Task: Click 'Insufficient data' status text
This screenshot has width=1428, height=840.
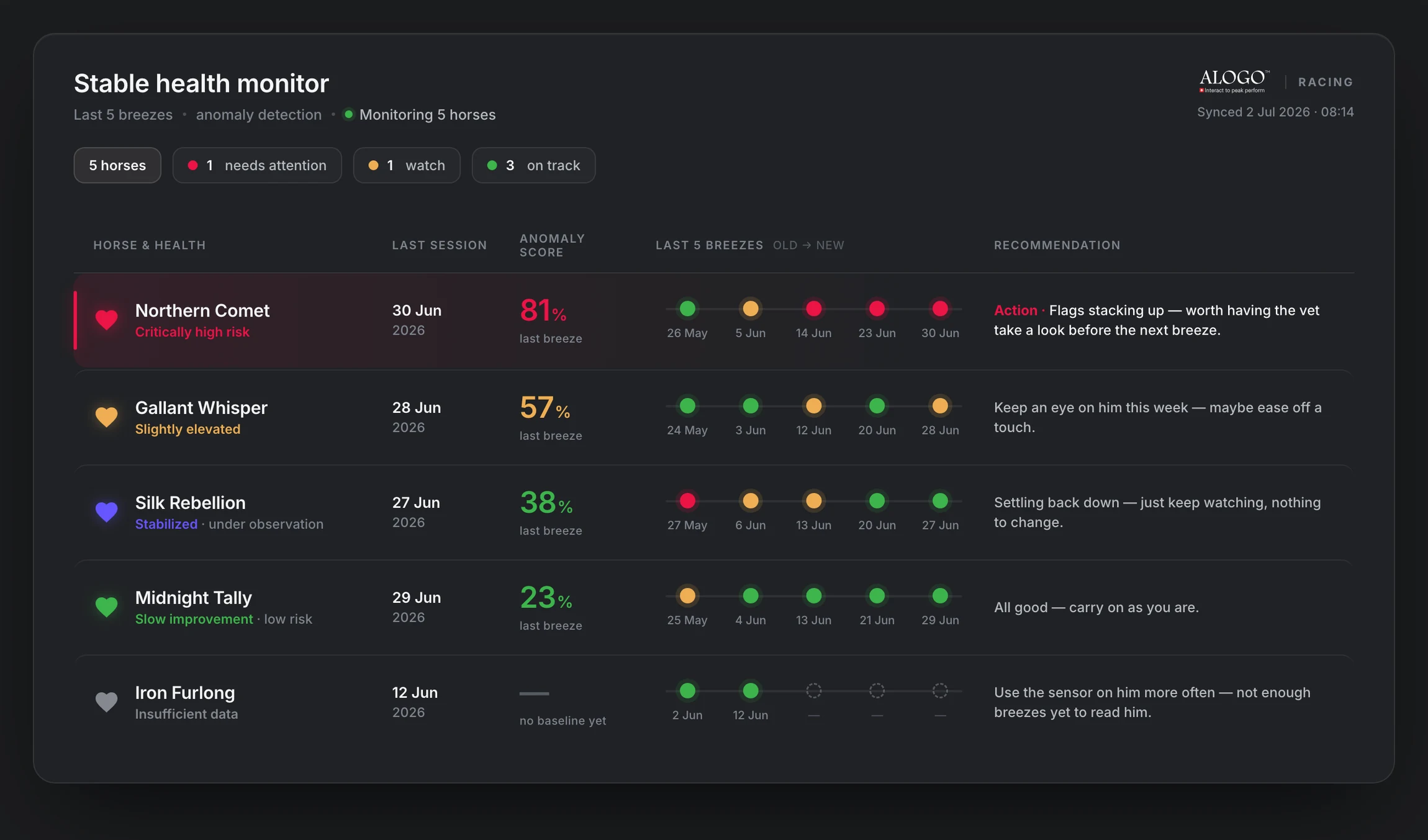Action: click(x=187, y=715)
